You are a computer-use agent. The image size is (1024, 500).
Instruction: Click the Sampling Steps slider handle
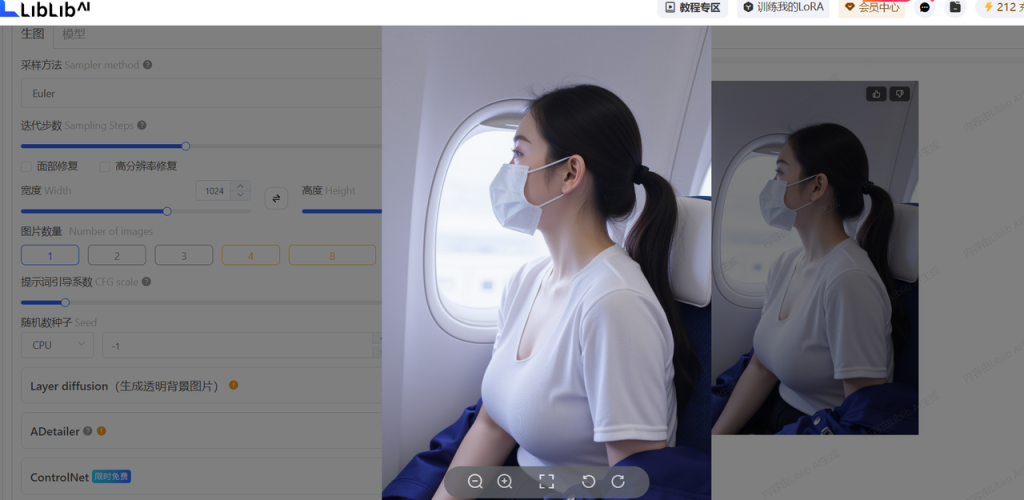pos(185,146)
